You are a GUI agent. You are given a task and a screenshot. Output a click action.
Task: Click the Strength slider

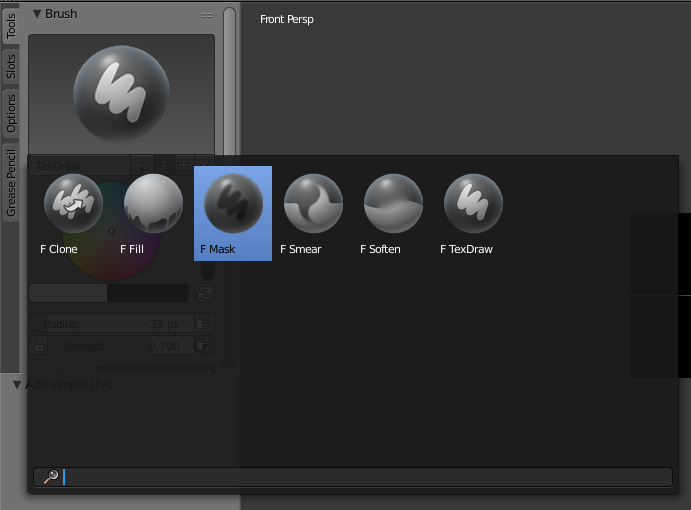pyautogui.click(x=120, y=346)
